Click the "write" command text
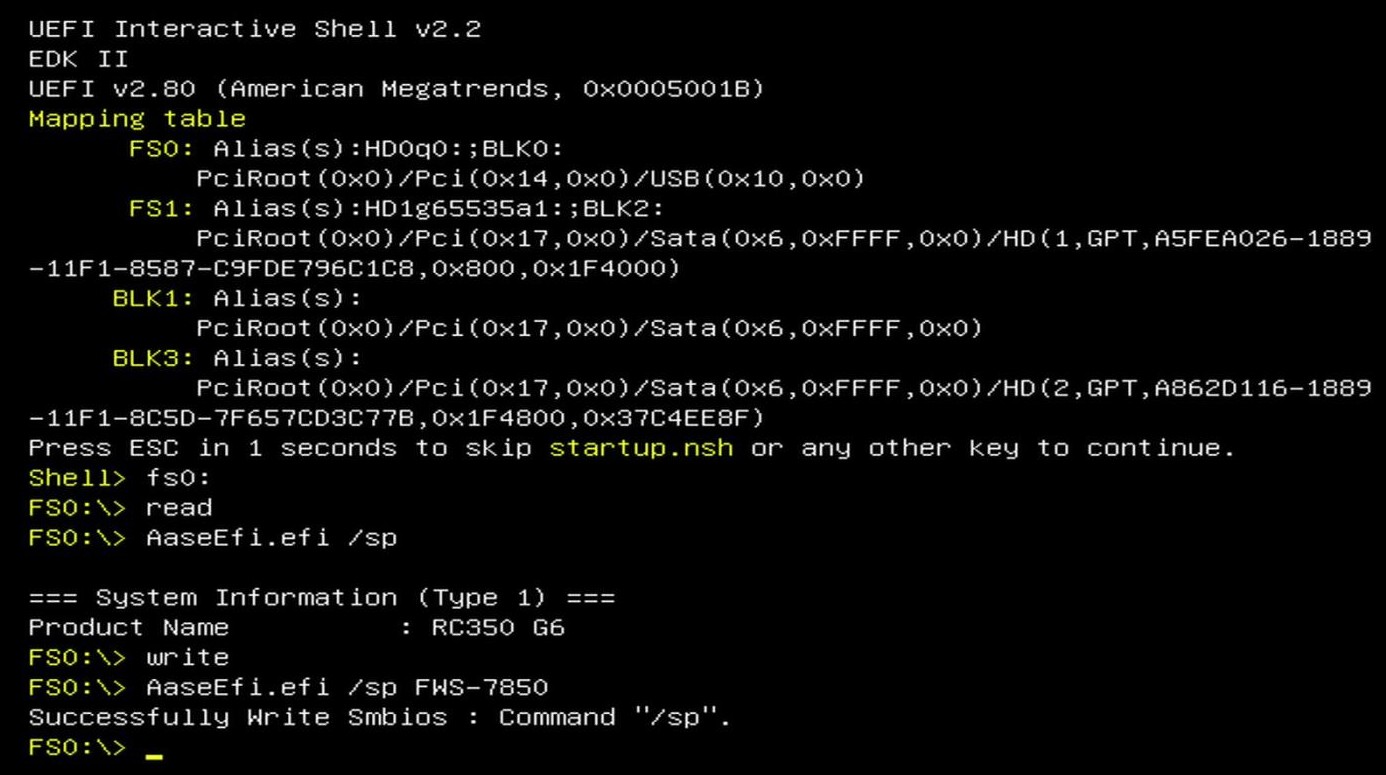The height and width of the screenshot is (775, 1386). click(x=187, y=657)
